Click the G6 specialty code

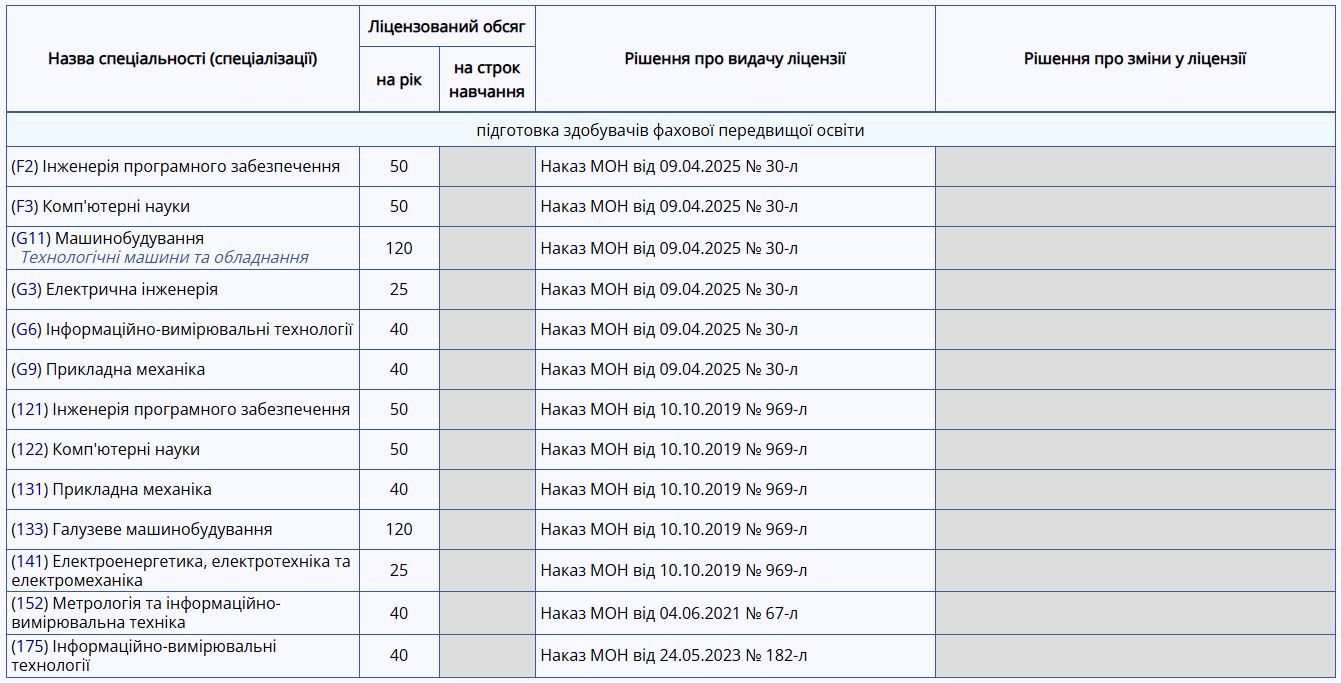(27, 329)
